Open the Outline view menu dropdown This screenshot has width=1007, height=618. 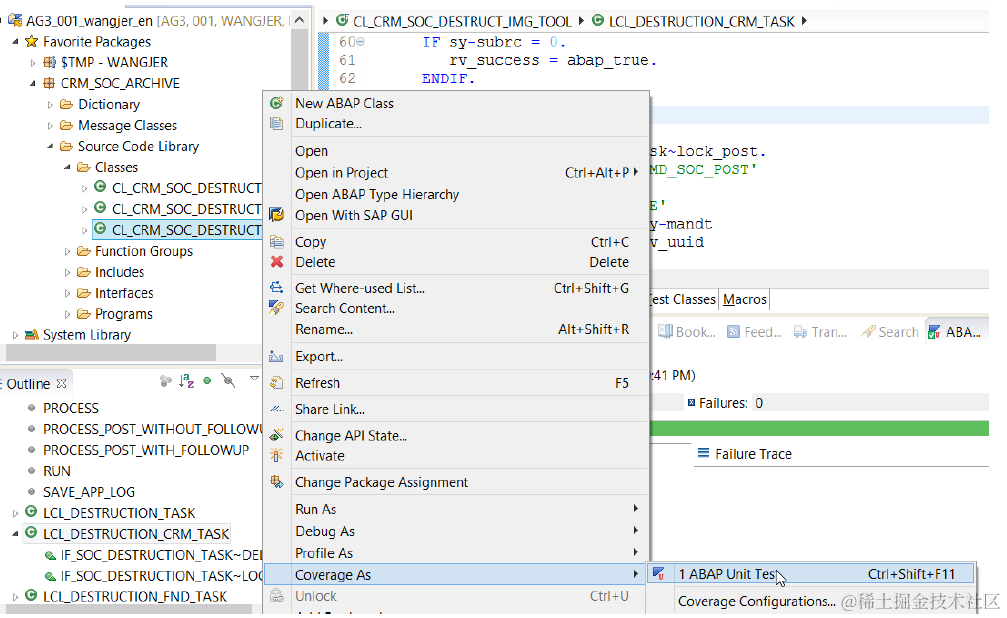click(254, 378)
